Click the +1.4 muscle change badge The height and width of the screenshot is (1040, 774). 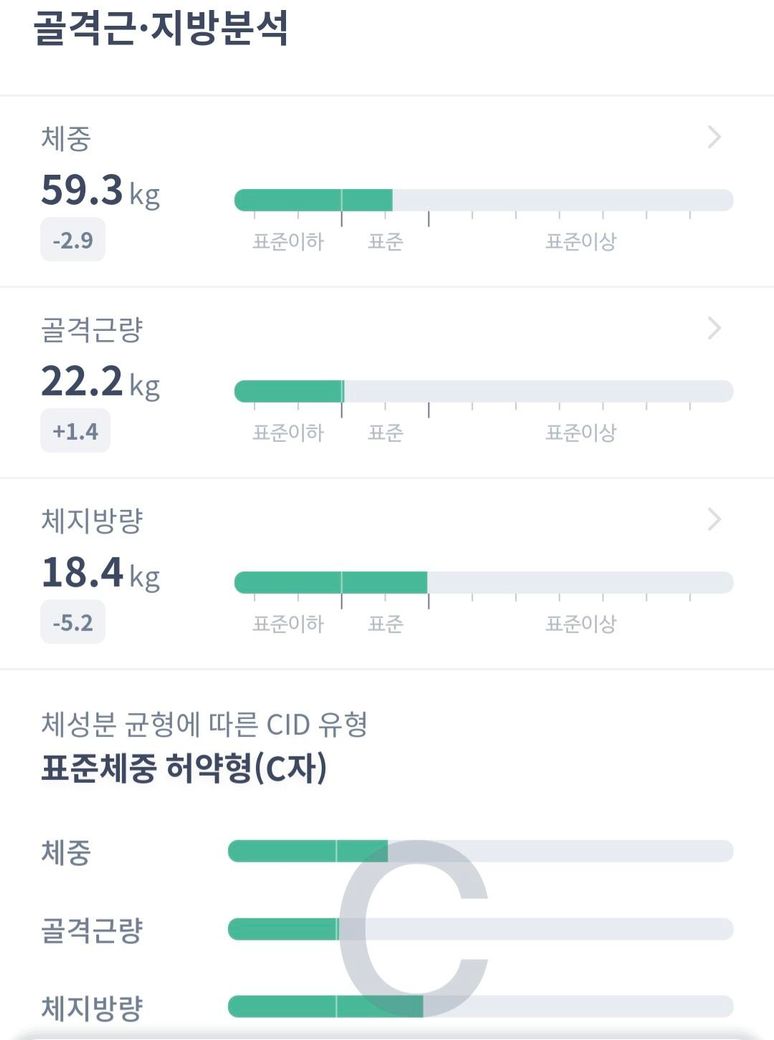tap(75, 431)
